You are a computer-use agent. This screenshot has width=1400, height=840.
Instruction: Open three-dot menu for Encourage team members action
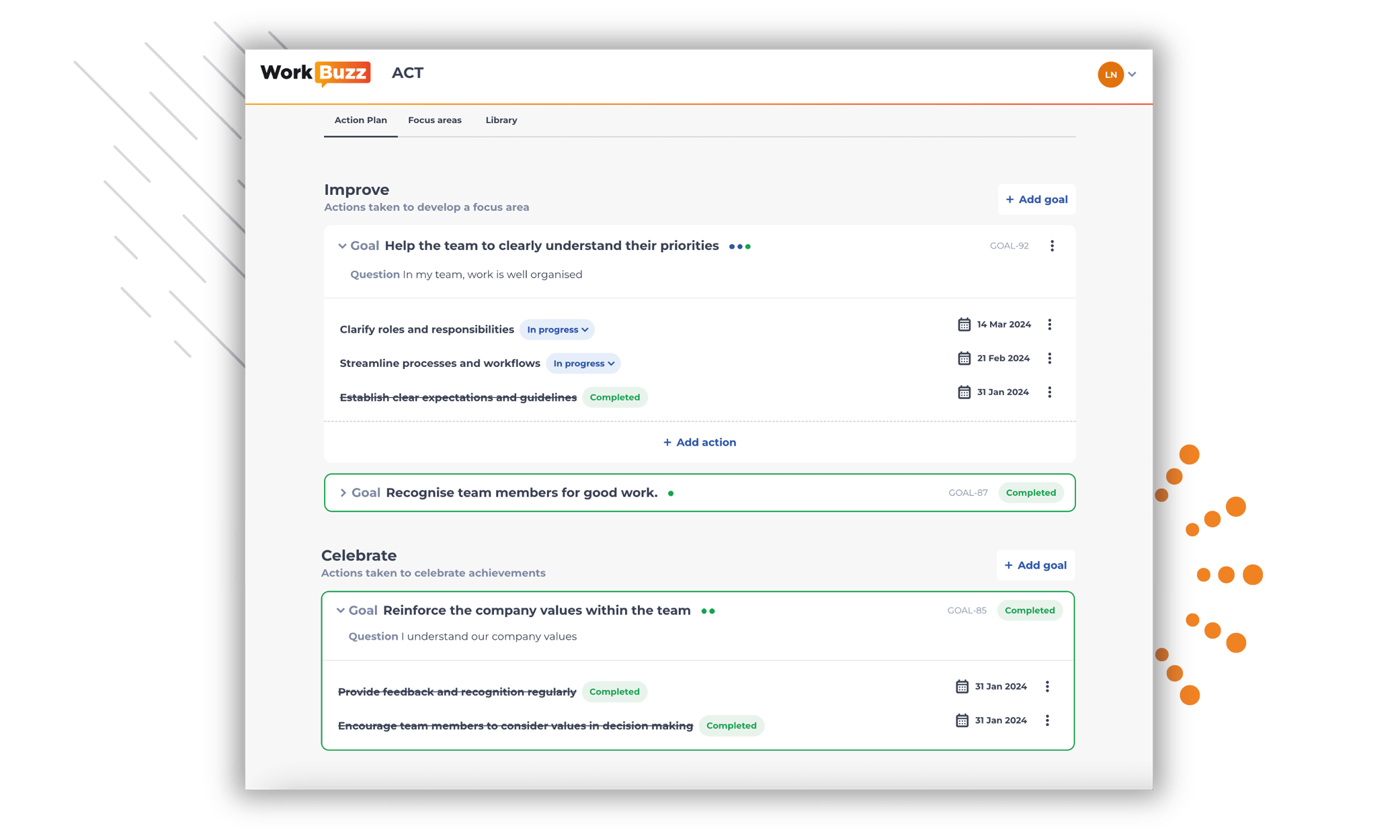coord(1047,720)
